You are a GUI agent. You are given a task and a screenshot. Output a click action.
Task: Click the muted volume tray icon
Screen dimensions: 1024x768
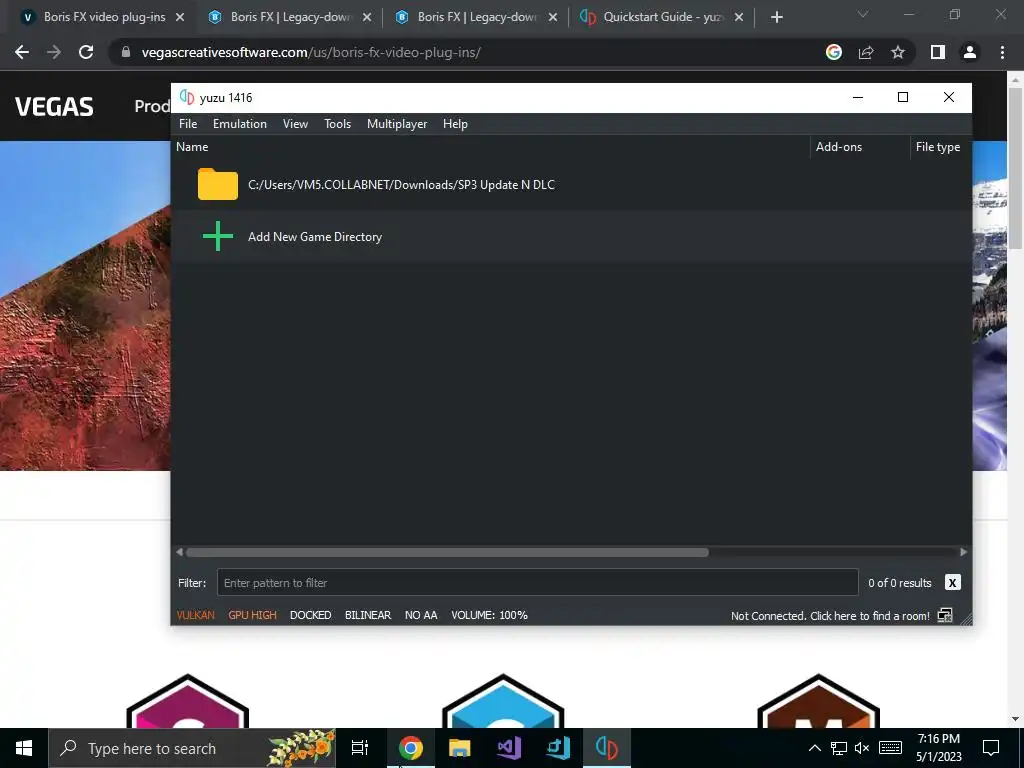tap(862, 748)
